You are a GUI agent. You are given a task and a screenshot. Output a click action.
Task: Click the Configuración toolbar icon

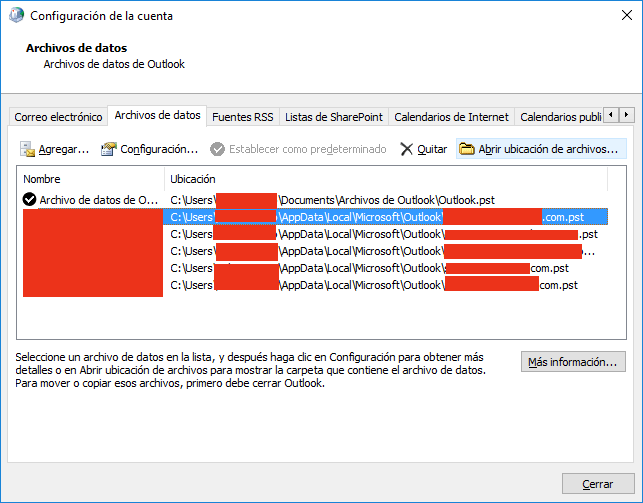pos(109,149)
